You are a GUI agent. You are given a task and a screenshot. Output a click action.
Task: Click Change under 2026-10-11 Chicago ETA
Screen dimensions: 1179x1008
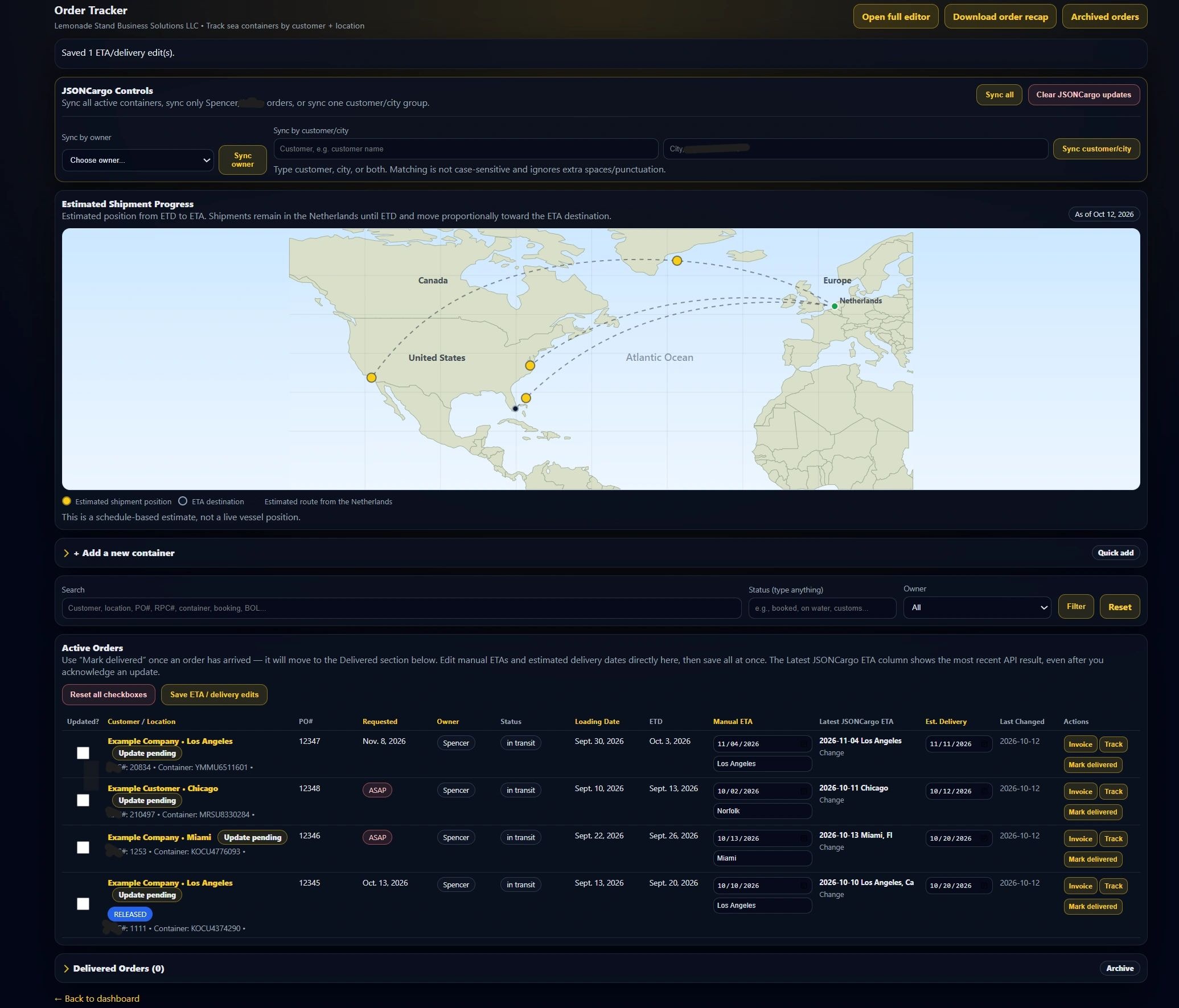831,800
